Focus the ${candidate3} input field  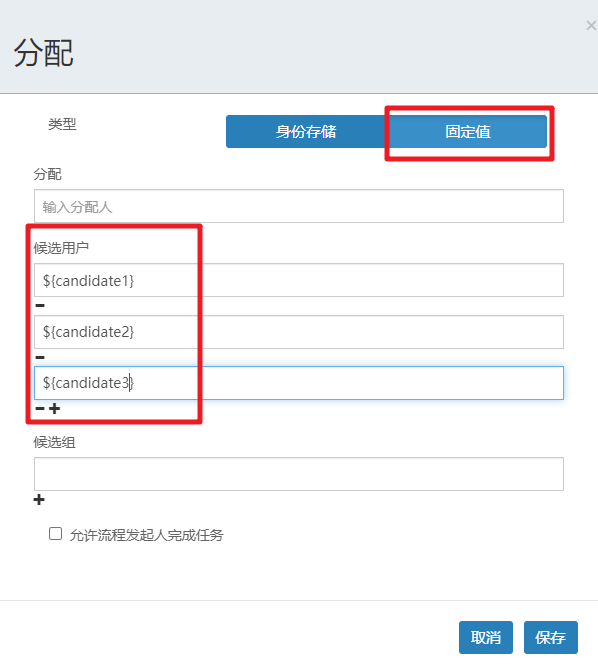(x=299, y=383)
